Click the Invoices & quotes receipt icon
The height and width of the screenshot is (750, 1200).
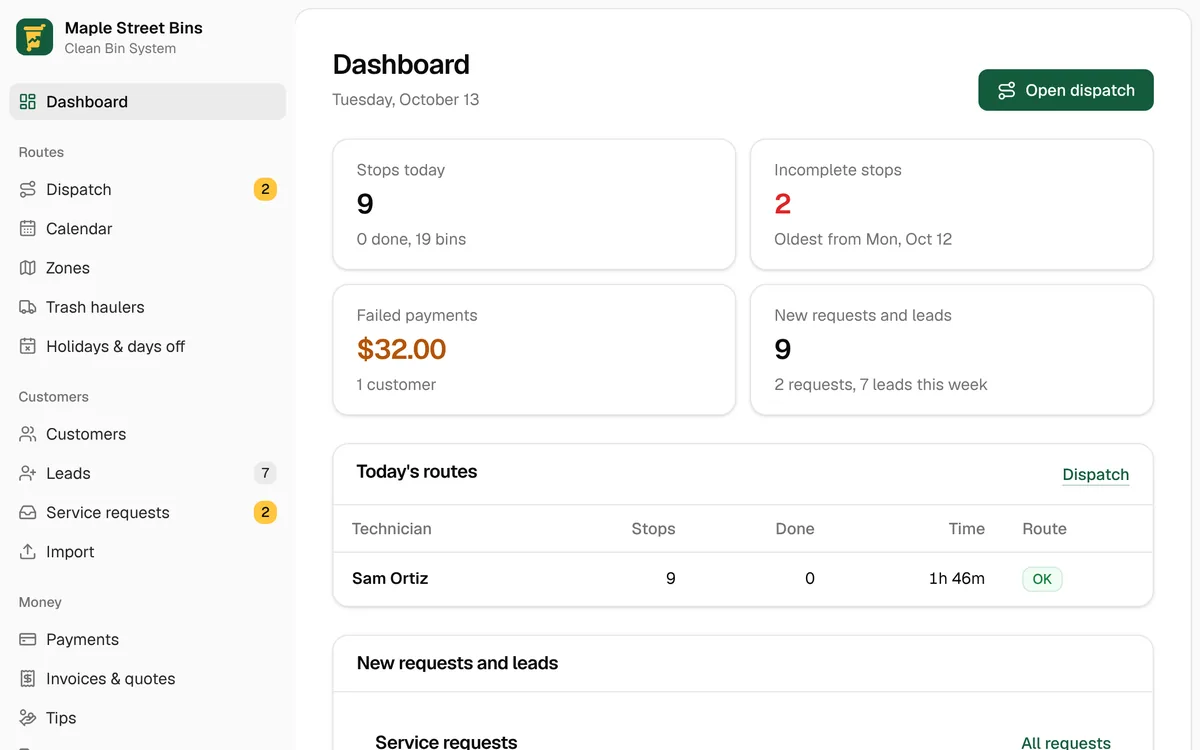[x=28, y=678]
